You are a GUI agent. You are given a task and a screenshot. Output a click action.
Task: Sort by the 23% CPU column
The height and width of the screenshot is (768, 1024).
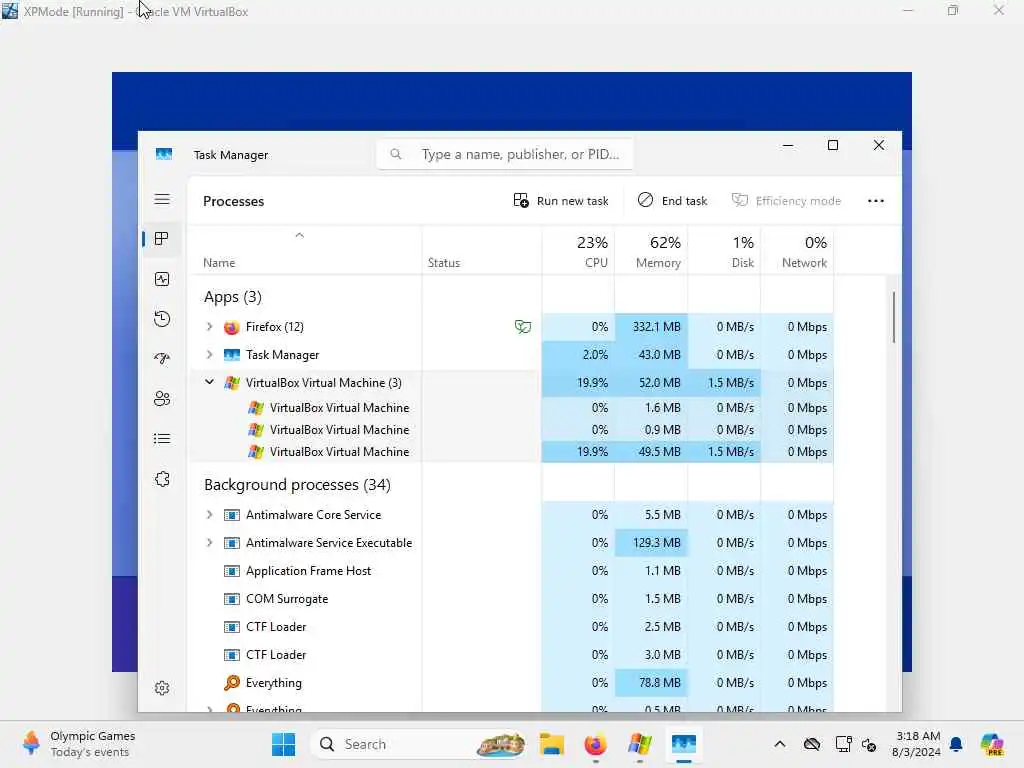pyautogui.click(x=579, y=251)
